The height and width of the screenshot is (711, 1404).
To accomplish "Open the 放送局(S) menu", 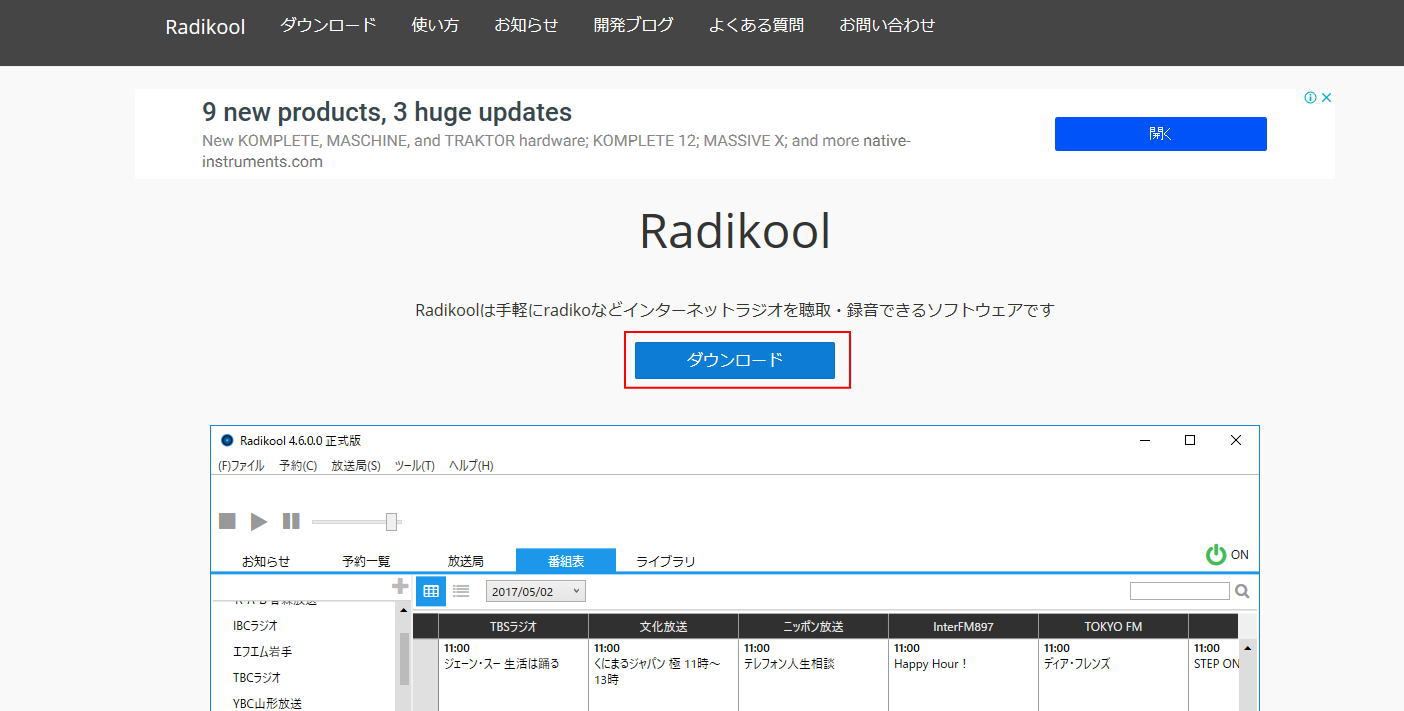I will (x=356, y=466).
